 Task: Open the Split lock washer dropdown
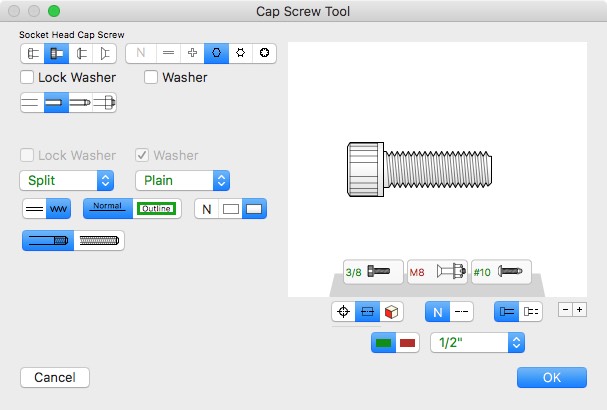point(66,181)
